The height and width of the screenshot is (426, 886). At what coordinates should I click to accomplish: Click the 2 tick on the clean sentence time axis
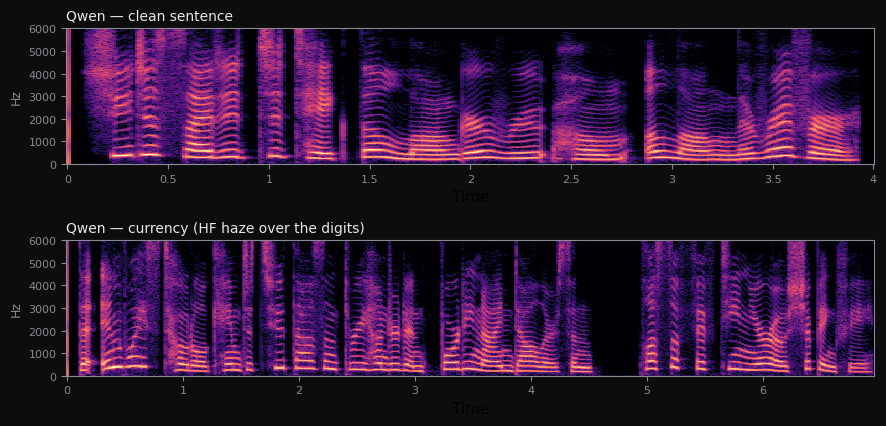pos(471,179)
